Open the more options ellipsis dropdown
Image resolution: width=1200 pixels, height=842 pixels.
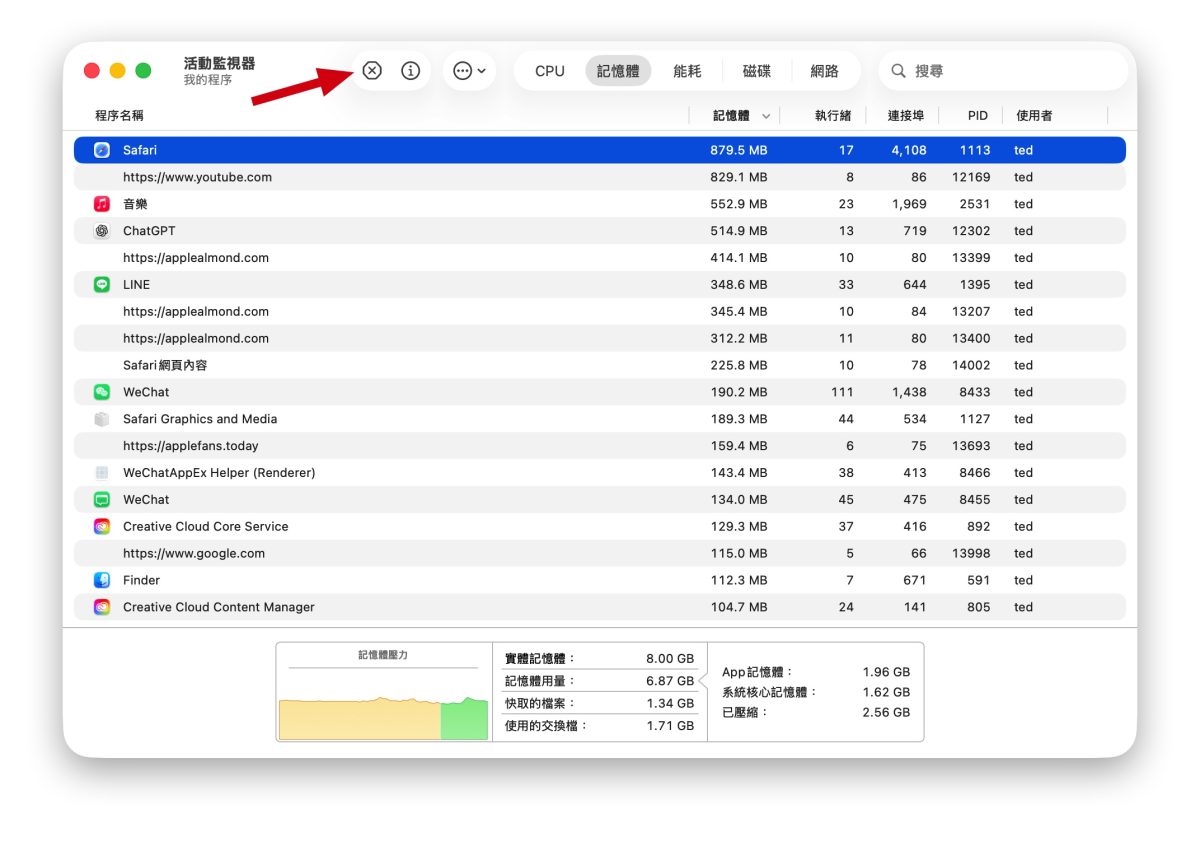coord(469,71)
